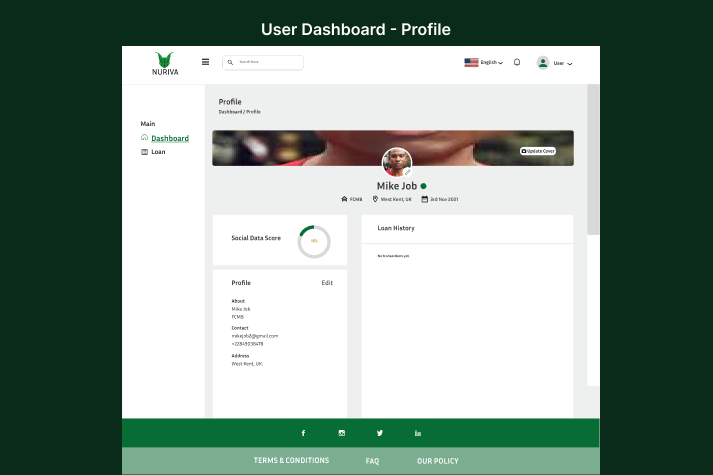Click Edit in the Profile card
This screenshot has height=475, width=713.
coord(327,283)
